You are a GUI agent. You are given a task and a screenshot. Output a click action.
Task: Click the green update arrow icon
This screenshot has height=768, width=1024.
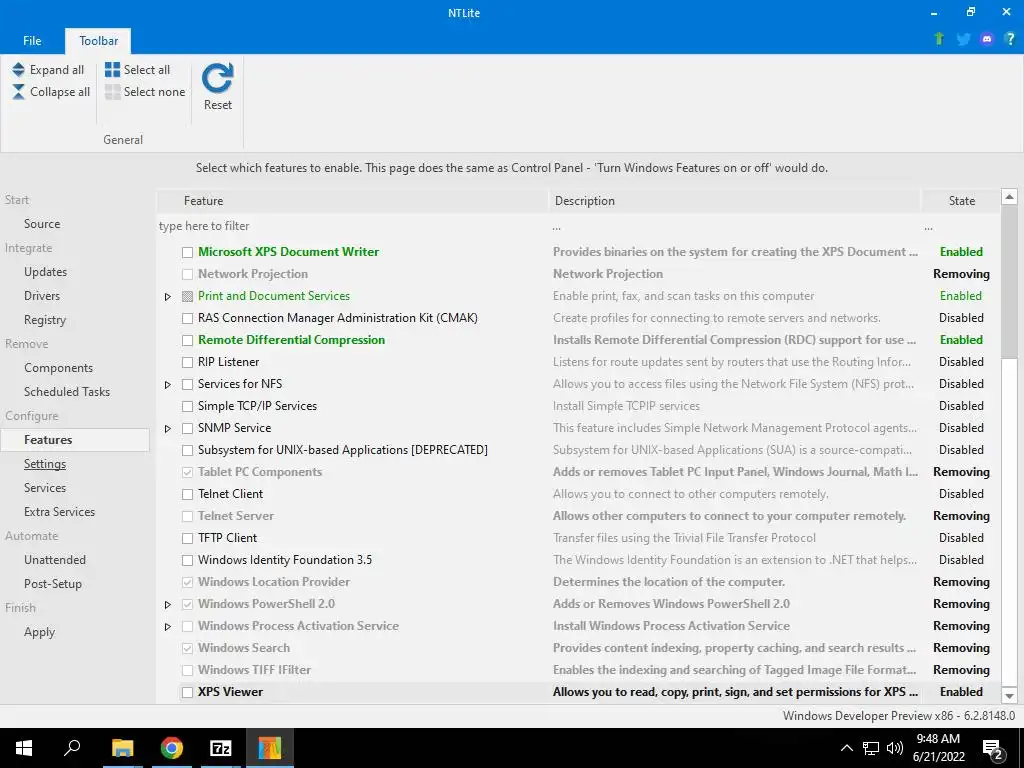coord(939,39)
